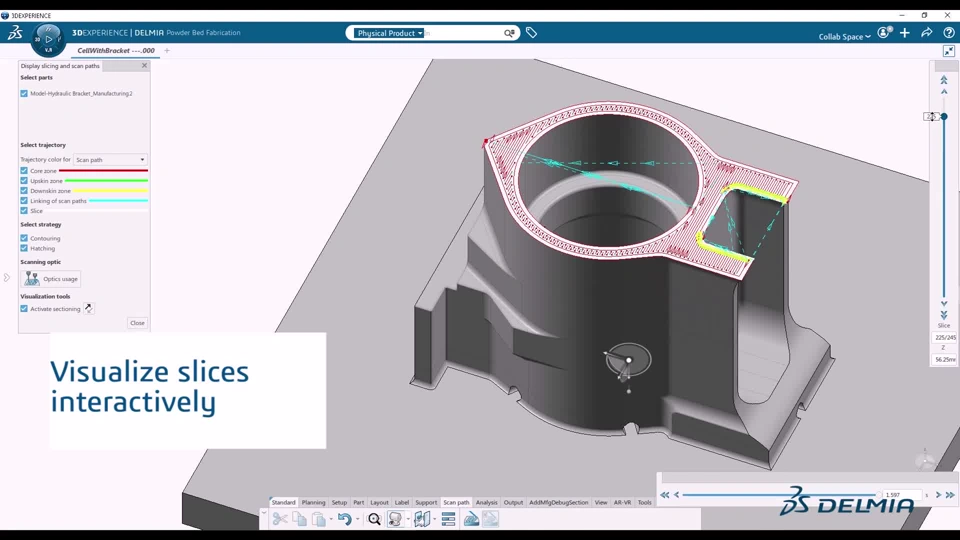The height and width of the screenshot is (540, 960).
Task: Expand the section view dropdown arrow
Action: pos(435,519)
